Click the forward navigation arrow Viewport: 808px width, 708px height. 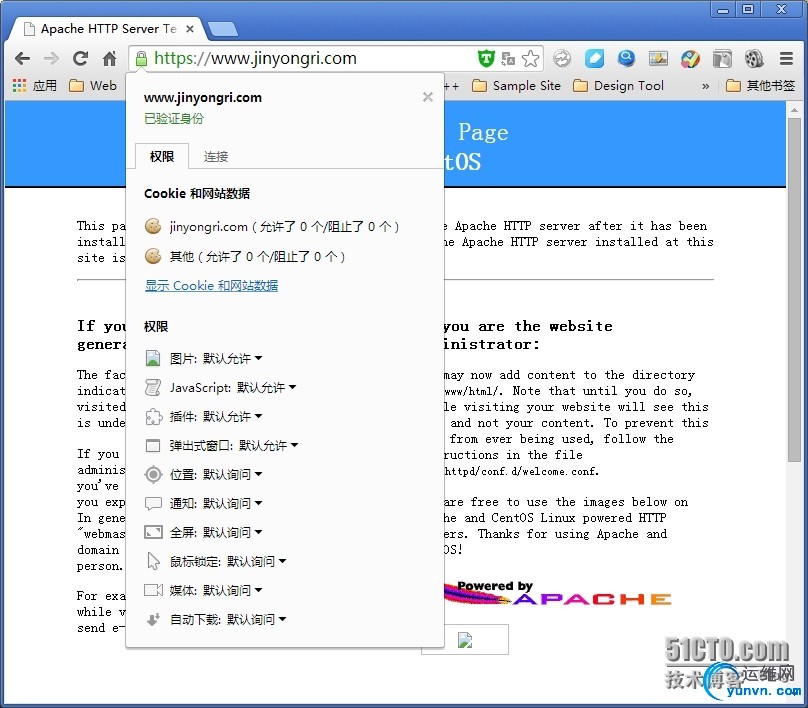coord(51,59)
